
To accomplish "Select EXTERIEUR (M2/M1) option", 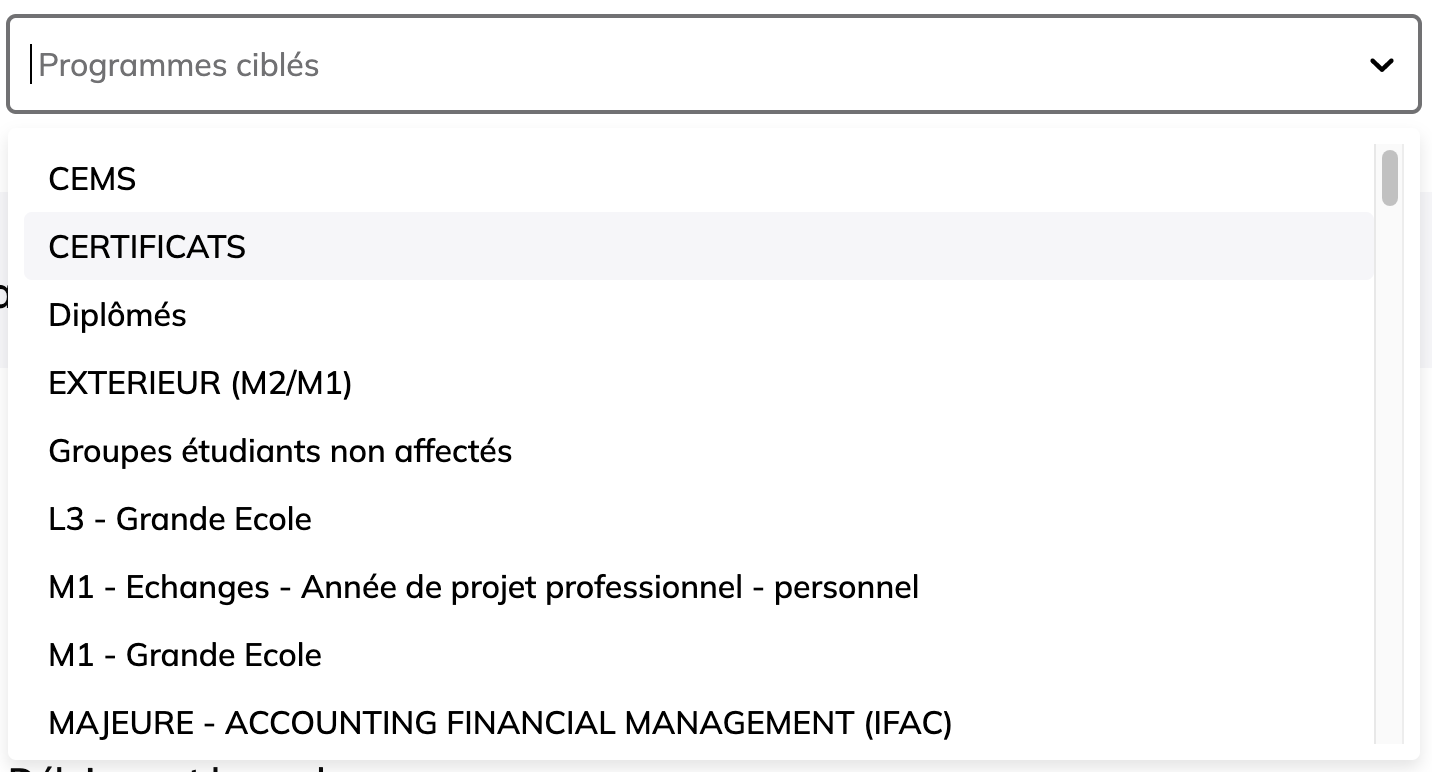I will 699,383.
